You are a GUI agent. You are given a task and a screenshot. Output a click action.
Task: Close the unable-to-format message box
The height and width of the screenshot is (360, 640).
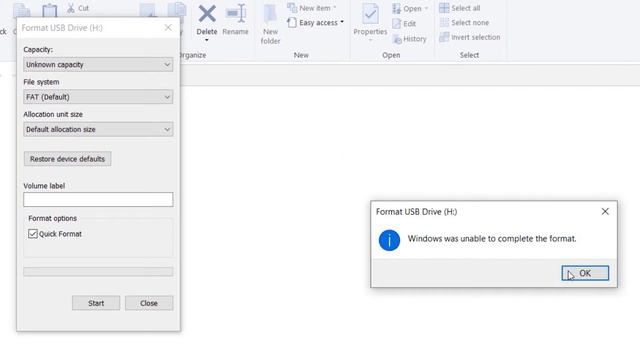point(605,211)
